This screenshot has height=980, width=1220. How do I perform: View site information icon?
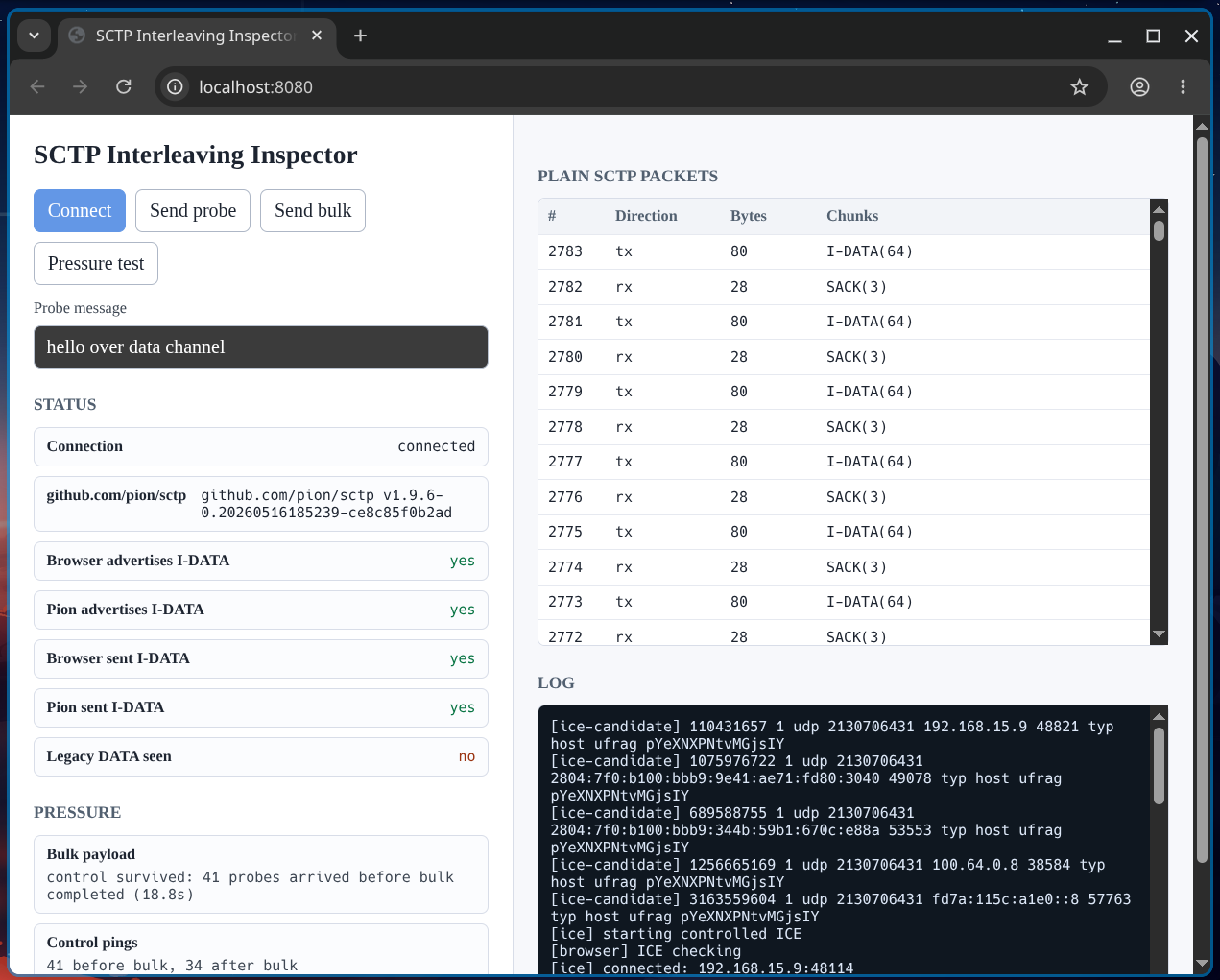175,86
